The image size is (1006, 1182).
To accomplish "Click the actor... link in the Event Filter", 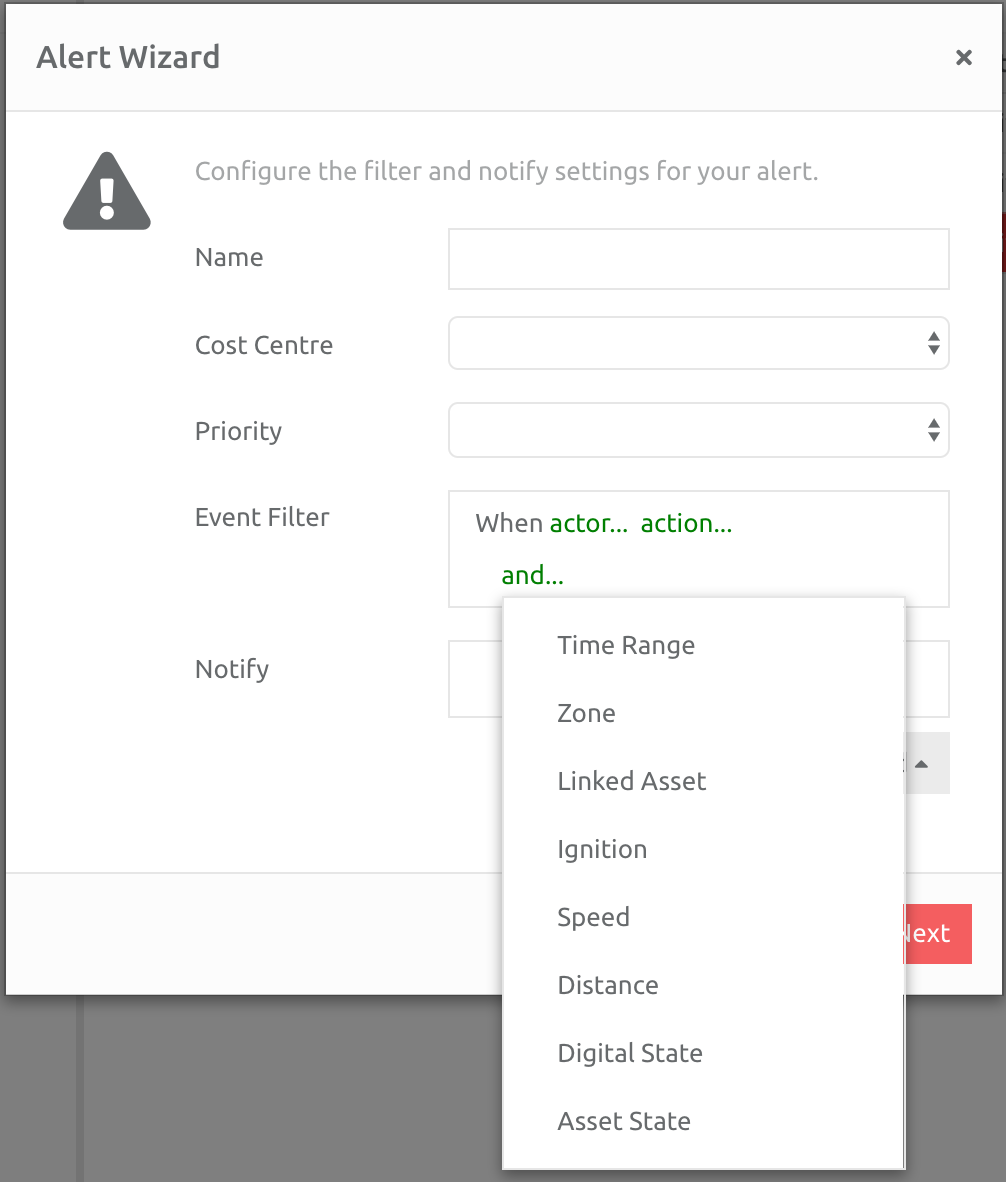I will [x=588, y=523].
